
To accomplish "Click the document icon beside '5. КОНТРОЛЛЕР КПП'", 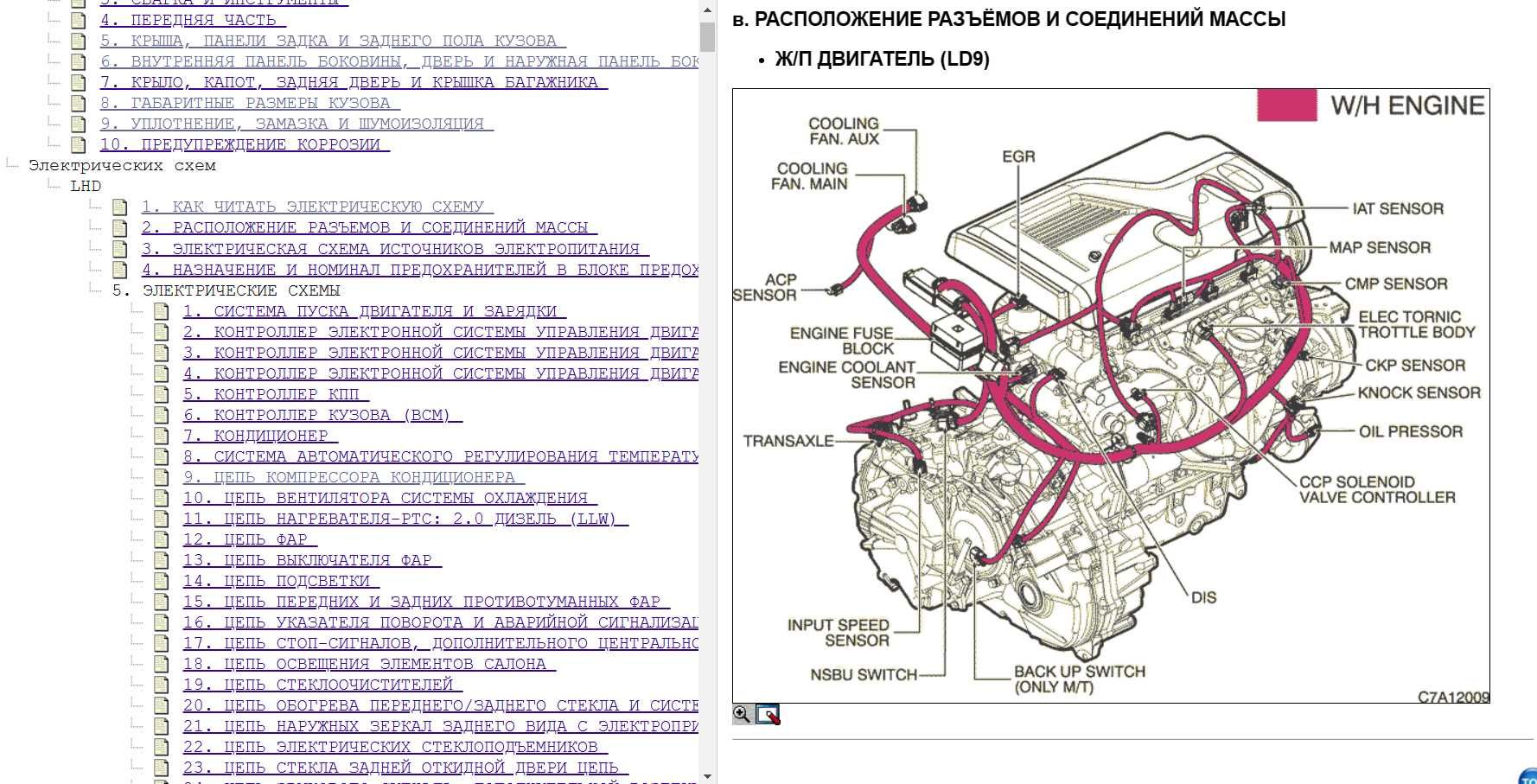I will [161, 394].
